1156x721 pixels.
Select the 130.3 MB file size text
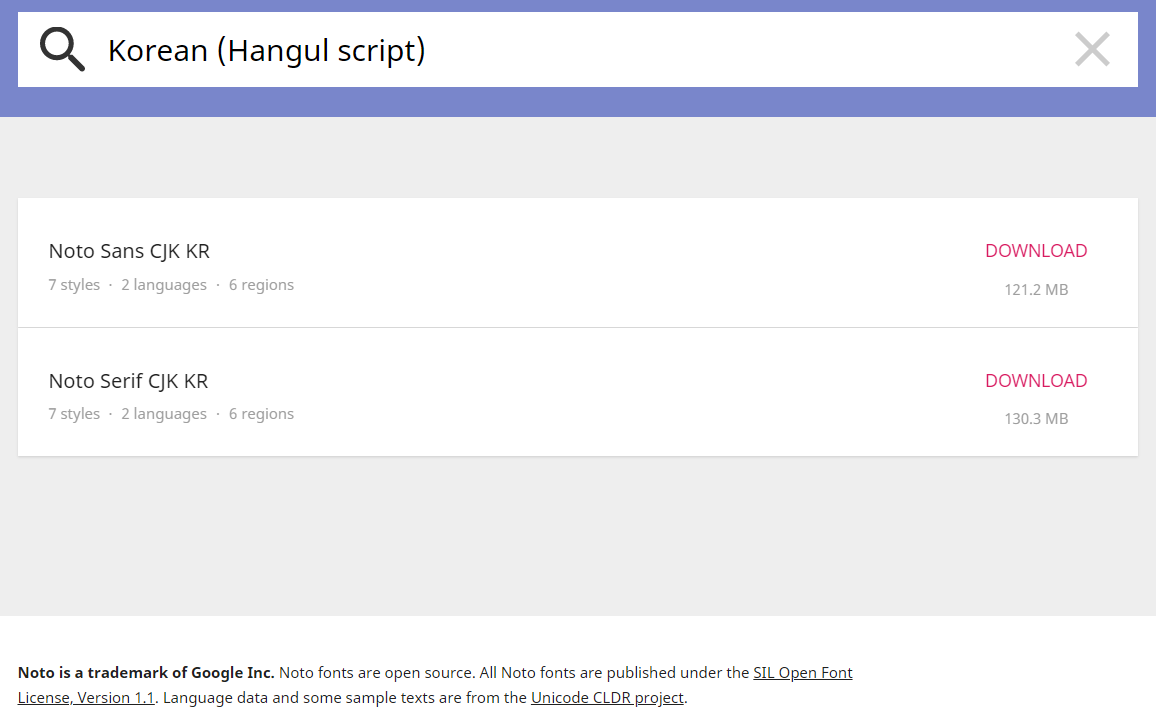1036,419
